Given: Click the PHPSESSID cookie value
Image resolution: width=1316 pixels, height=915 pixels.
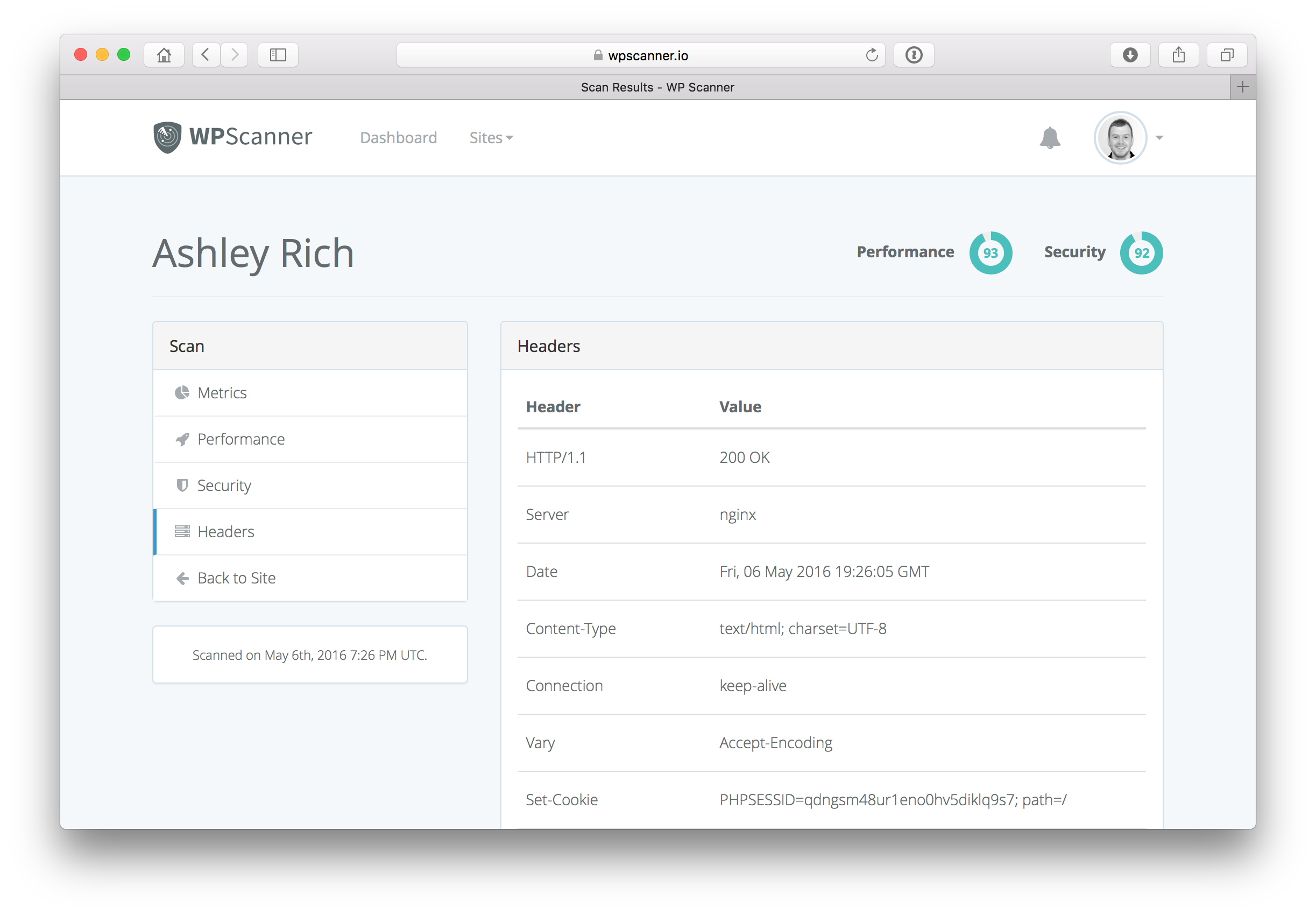Looking at the screenshot, I should coord(893,800).
